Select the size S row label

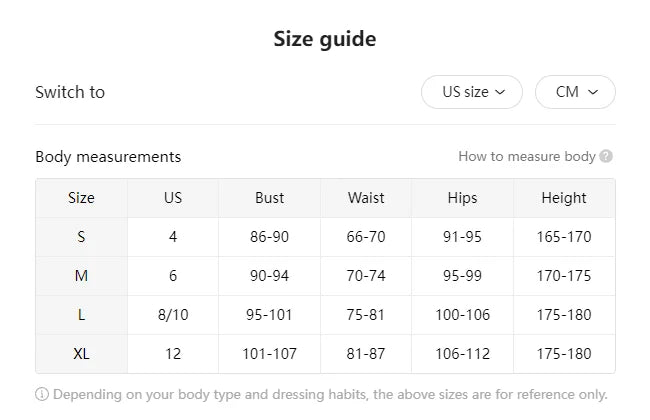tap(81, 237)
